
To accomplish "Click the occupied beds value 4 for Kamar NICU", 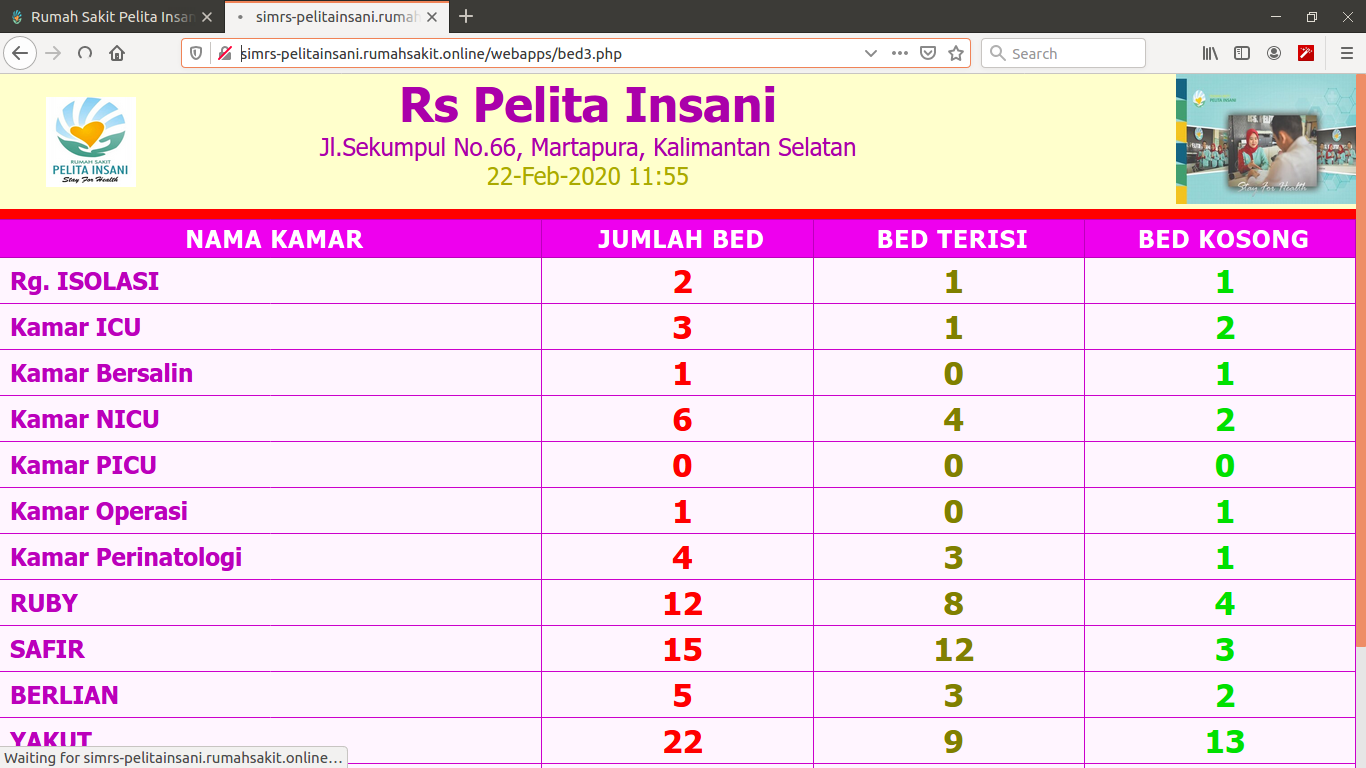I will pos(953,420).
